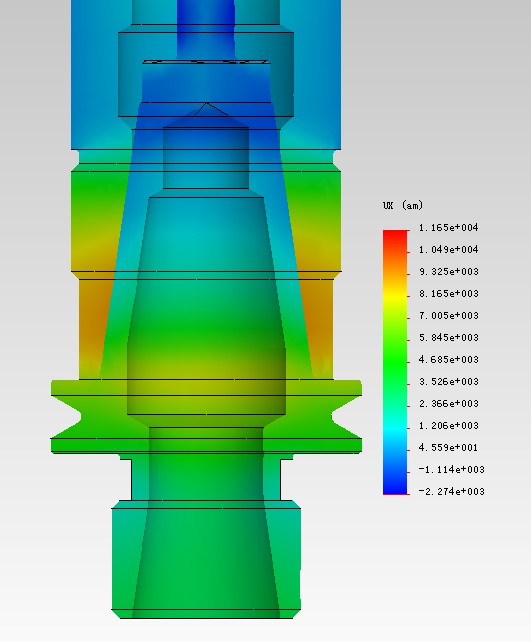Viewport: 531px width, 642px height.
Task: Click the 5.845e+003 legend label
Action: tap(448, 337)
